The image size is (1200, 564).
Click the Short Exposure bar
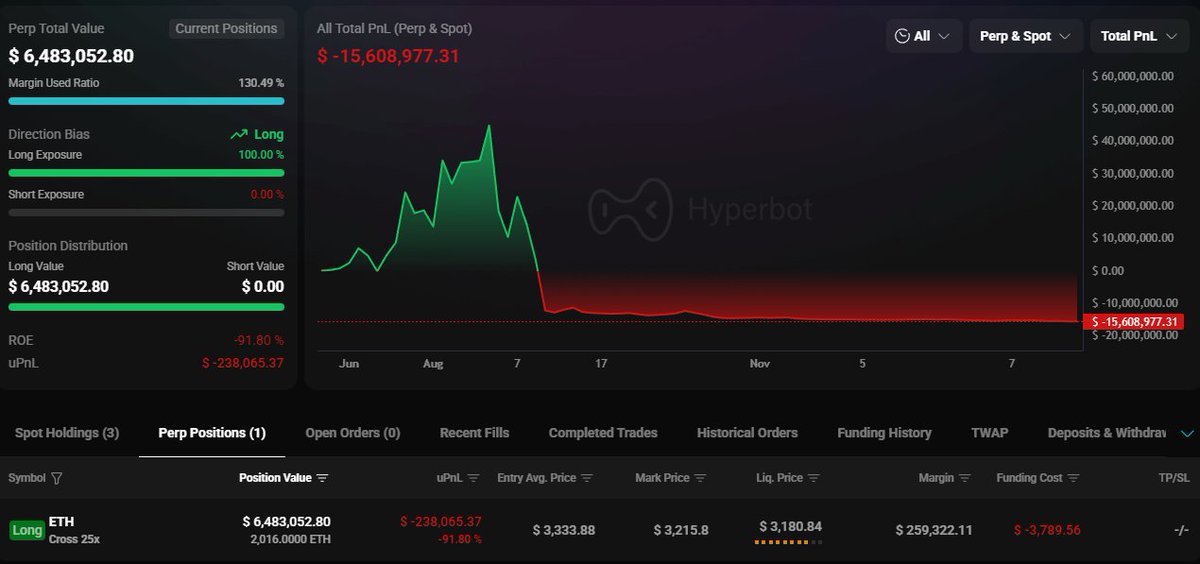click(146, 212)
